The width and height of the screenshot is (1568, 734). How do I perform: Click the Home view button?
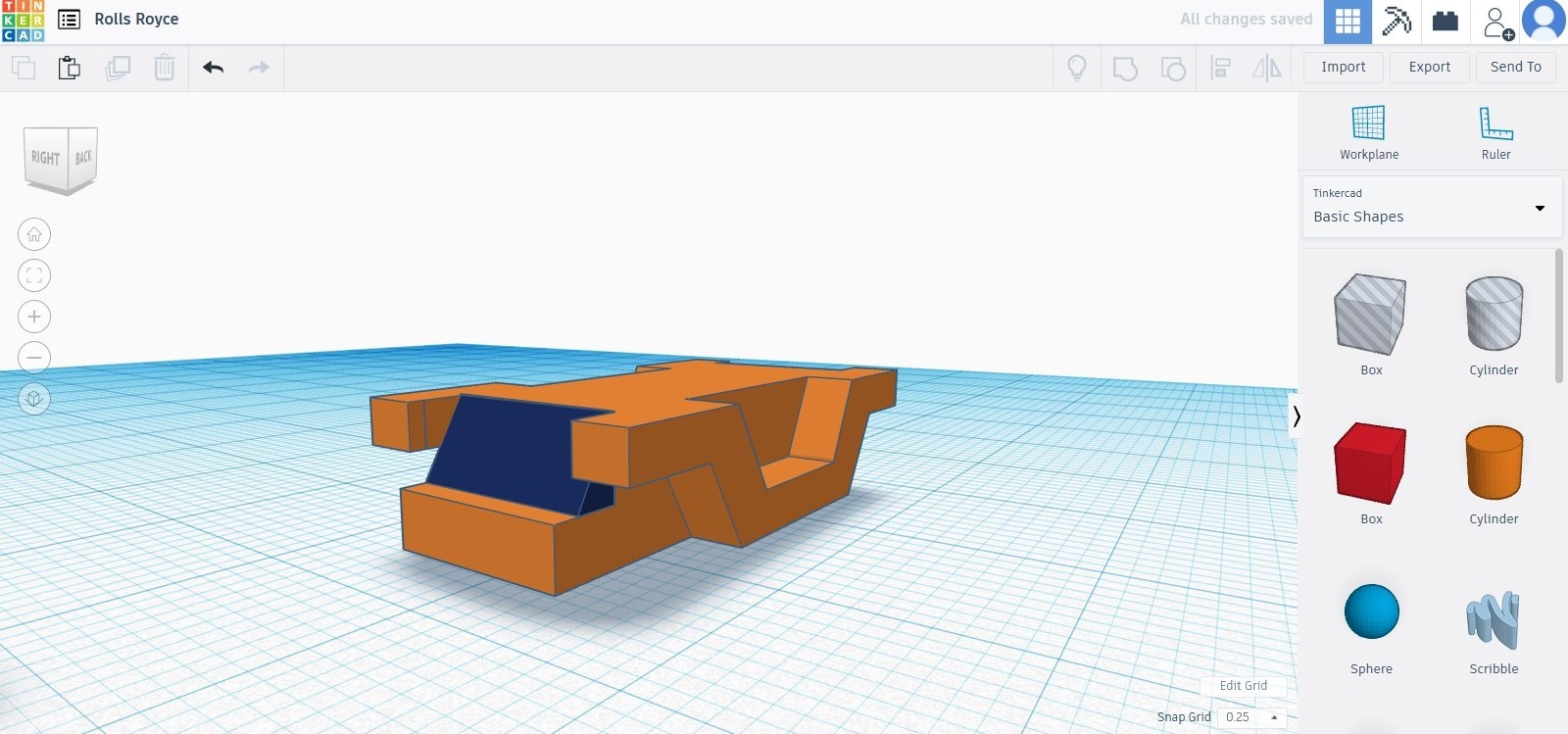[34, 234]
